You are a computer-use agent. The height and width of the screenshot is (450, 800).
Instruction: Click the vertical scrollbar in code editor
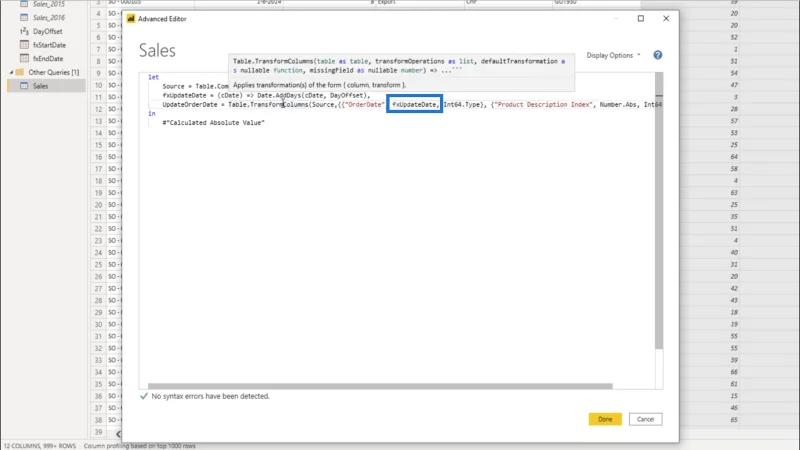(659, 210)
